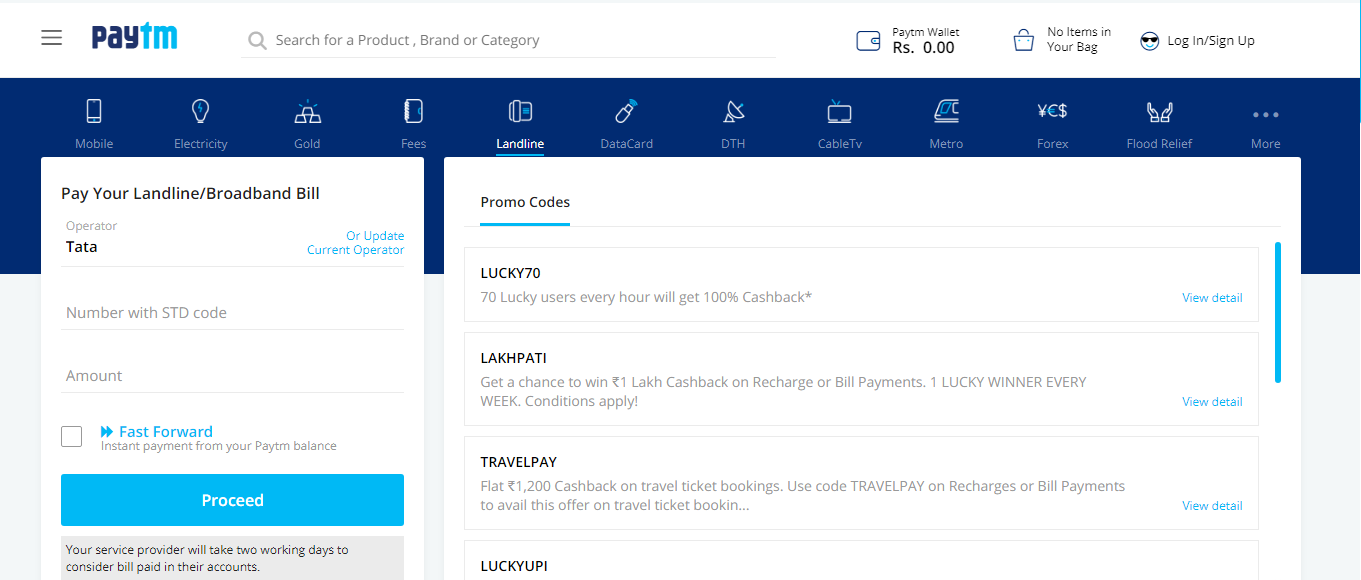Click the Gold category label
This screenshot has height=580, width=1361.
click(307, 144)
